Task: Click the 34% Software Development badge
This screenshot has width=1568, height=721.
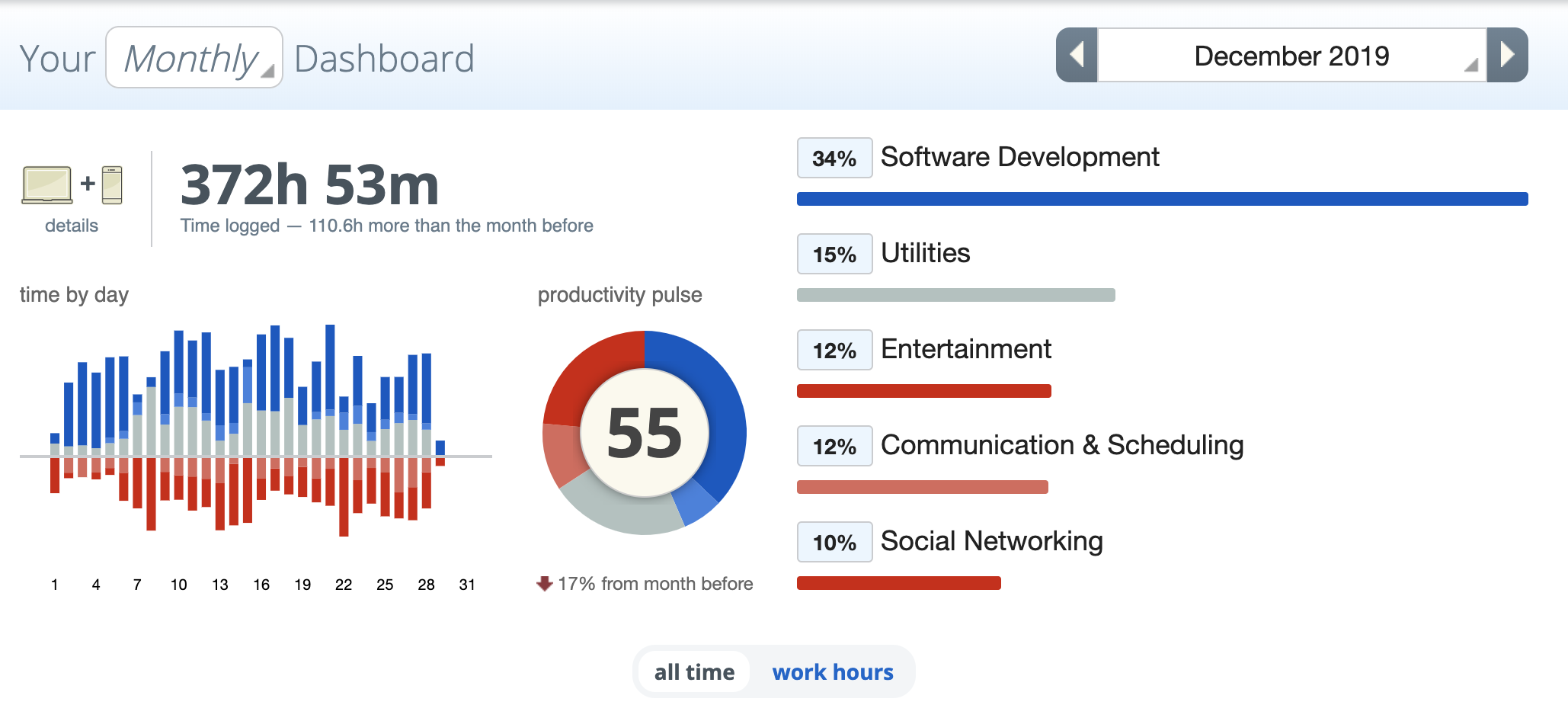Action: pyautogui.click(x=834, y=159)
